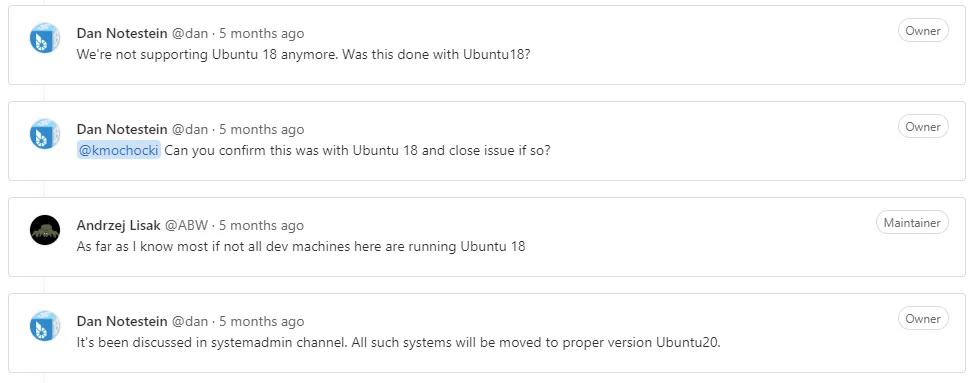Viewport: 974px width, 383px height.
Task: Open Dan's avatar beside the @kmochocki comment
Action: click(45, 134)
